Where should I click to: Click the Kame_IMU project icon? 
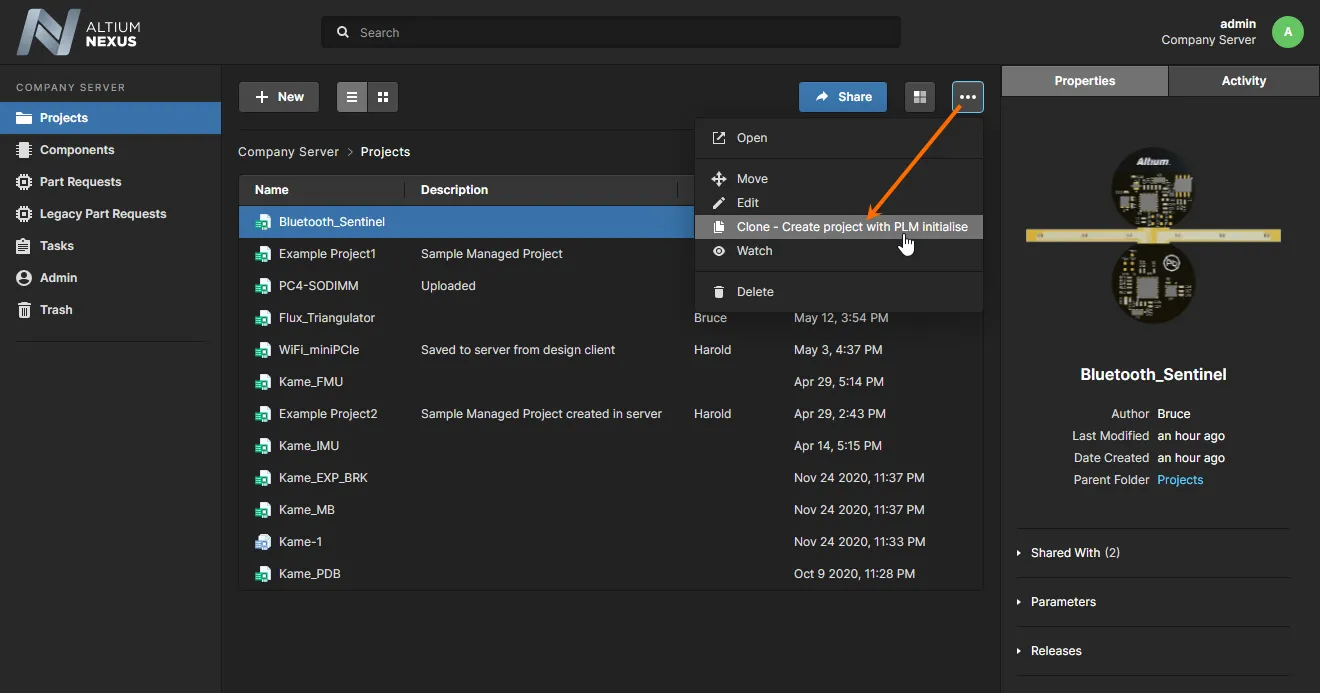(263, 446)
